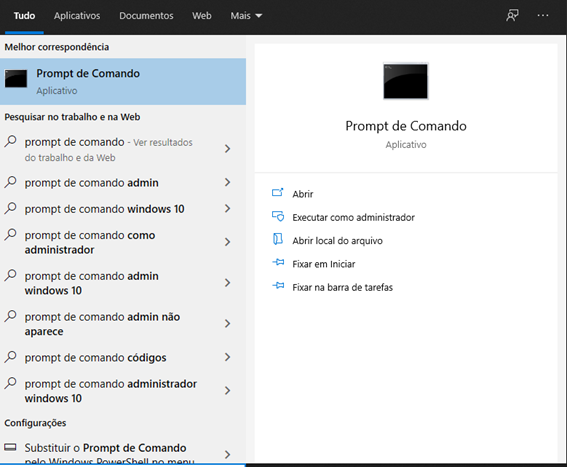Click the folder icon for Abrir local do arquivo
Viewport: 567px width, 467px height.
point(277,239)
